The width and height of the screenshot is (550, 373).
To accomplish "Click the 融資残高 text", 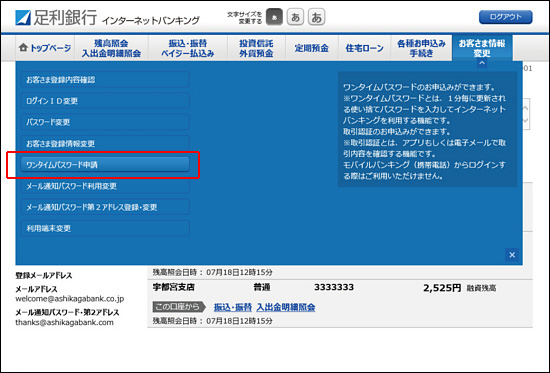I will [x=481, y=288].
